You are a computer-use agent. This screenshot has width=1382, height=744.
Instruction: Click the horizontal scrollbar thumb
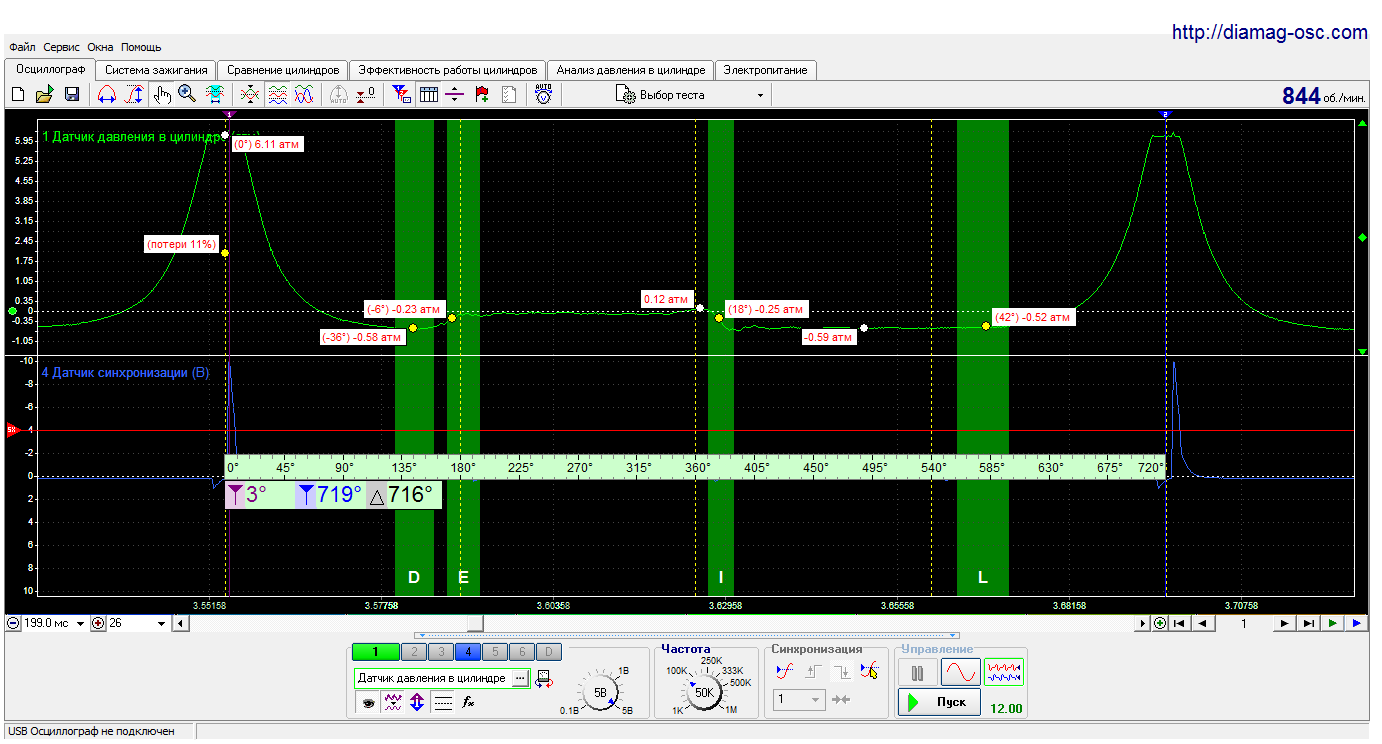(476, 623)
